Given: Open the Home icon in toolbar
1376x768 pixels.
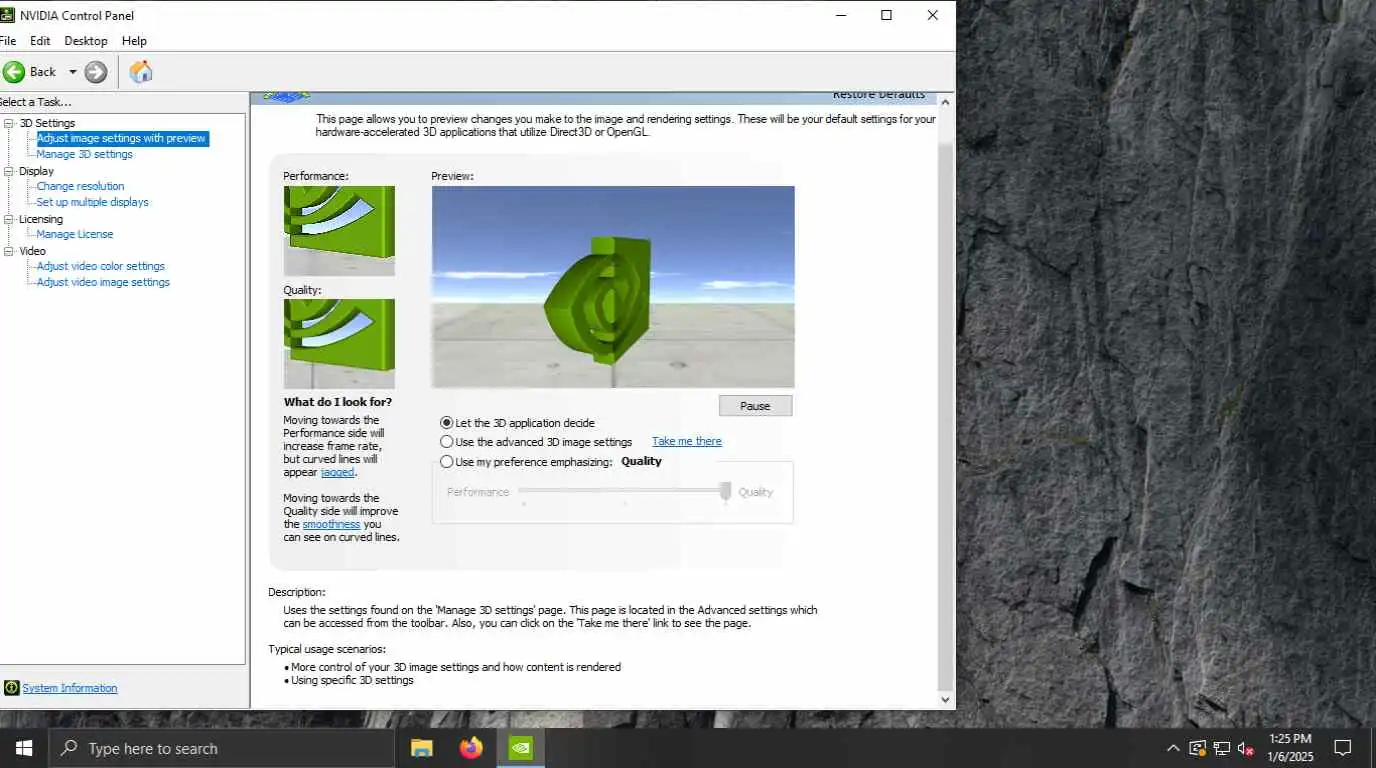Looking at the screenshot, I should pyautogui.click(x=141, y=72).
